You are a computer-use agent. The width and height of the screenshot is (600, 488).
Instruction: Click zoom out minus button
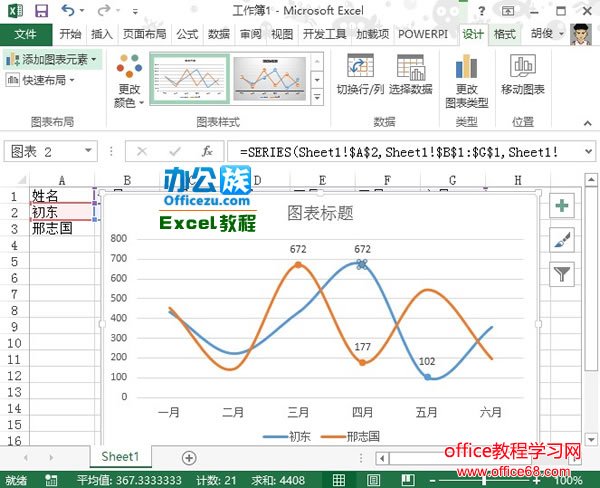pos(432,480)
